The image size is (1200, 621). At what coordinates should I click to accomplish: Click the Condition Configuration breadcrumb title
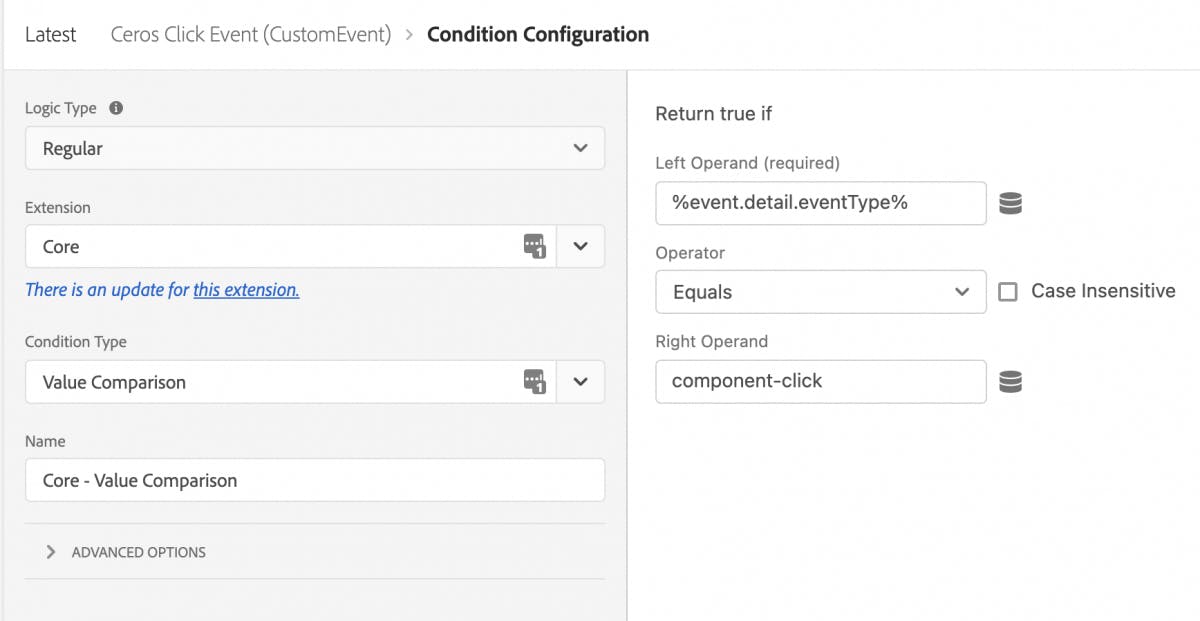[x=537, y=34]
